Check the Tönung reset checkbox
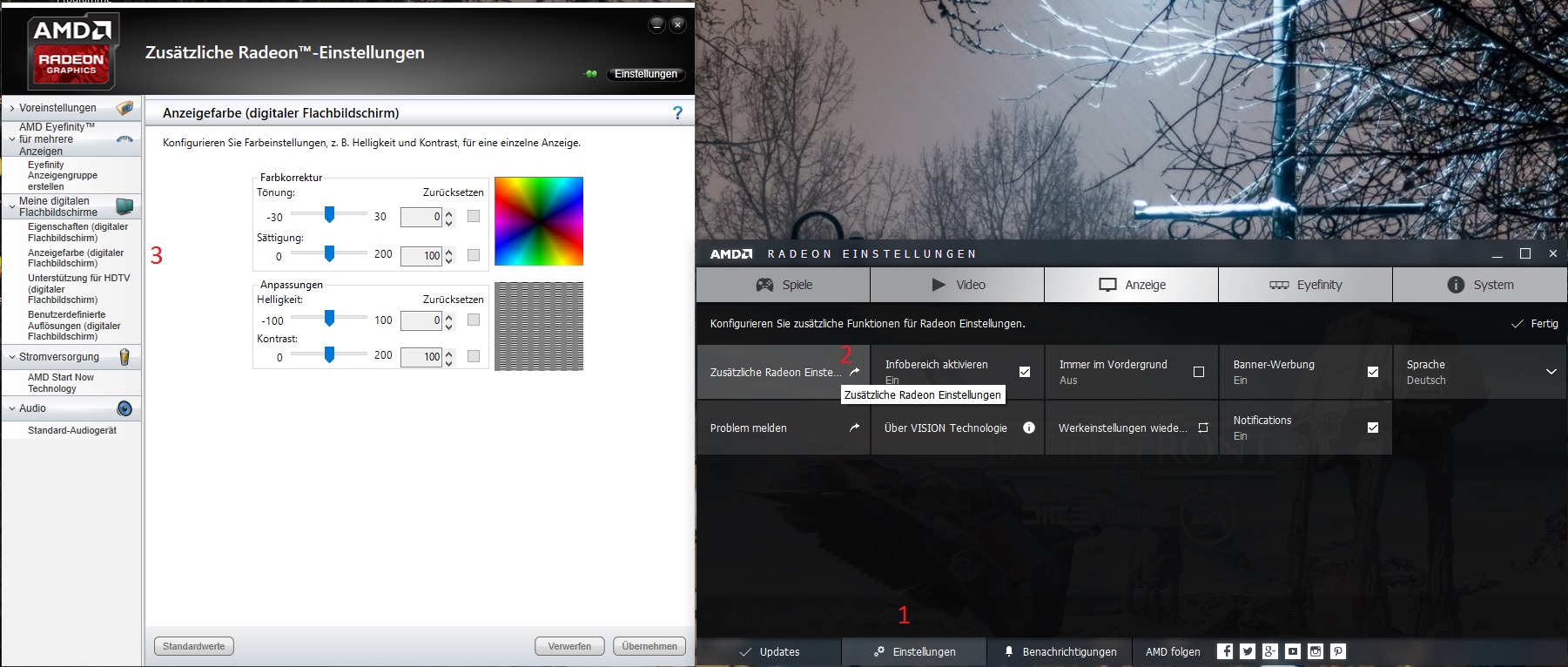This screenshot has width=1568, height=667. click(x=474, y=216)
